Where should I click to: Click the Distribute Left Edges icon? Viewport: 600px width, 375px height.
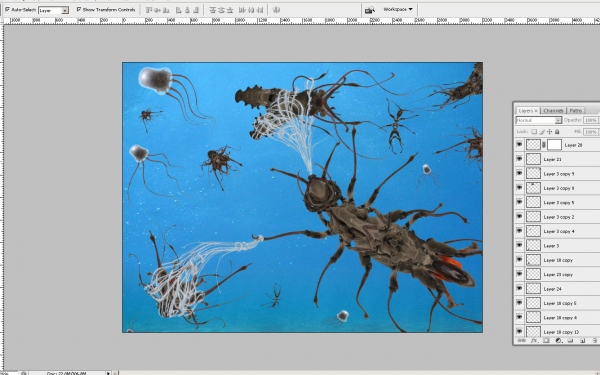[243, 10]
